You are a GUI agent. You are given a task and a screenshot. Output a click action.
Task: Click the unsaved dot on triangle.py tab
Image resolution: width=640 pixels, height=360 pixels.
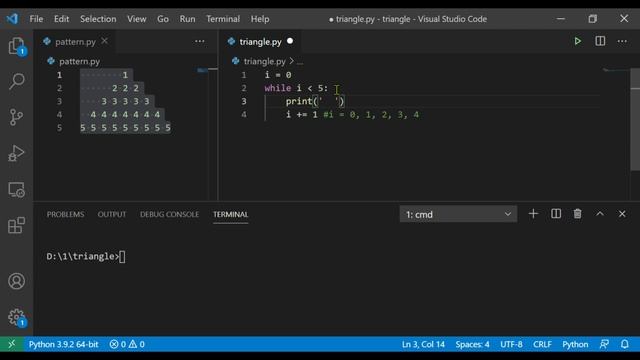(290, 41)
